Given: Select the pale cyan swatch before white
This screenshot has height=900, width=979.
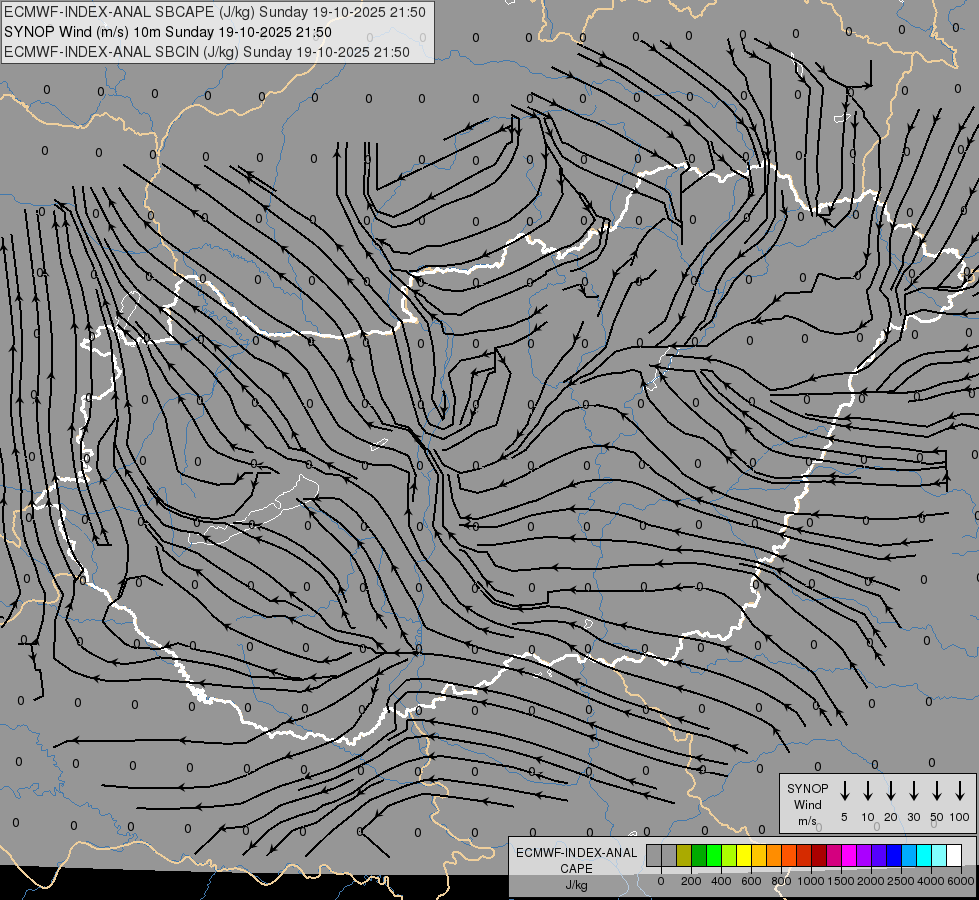Looking at the screenshot, I should 938,855.
